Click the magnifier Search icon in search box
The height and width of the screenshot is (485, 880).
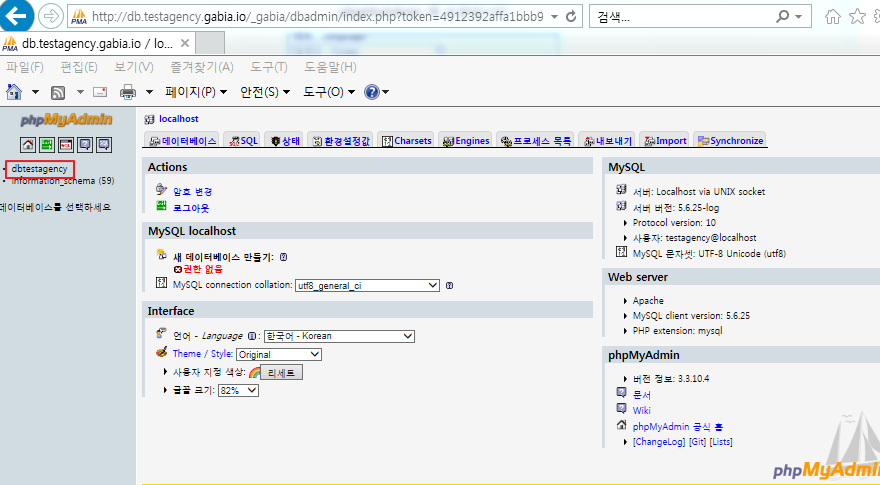pyautogui.click(x=782, y=16)
